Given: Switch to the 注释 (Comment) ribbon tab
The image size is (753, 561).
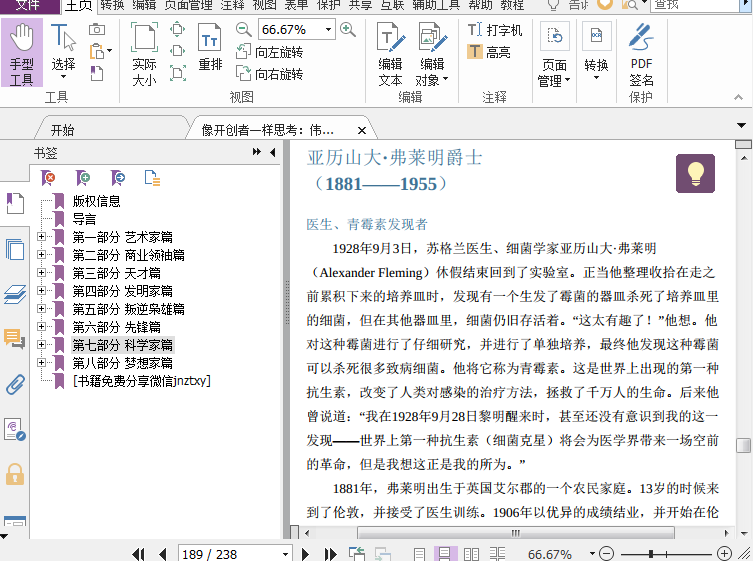Looking at the screenshot, I should click(233, 5).
